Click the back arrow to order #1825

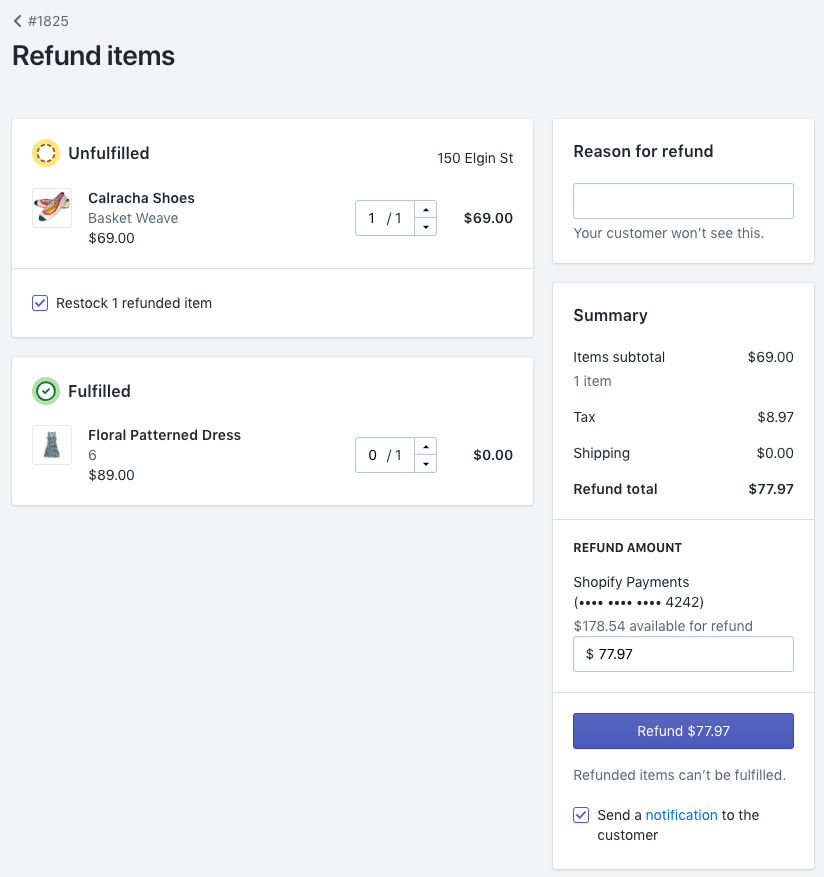(18, 21)
